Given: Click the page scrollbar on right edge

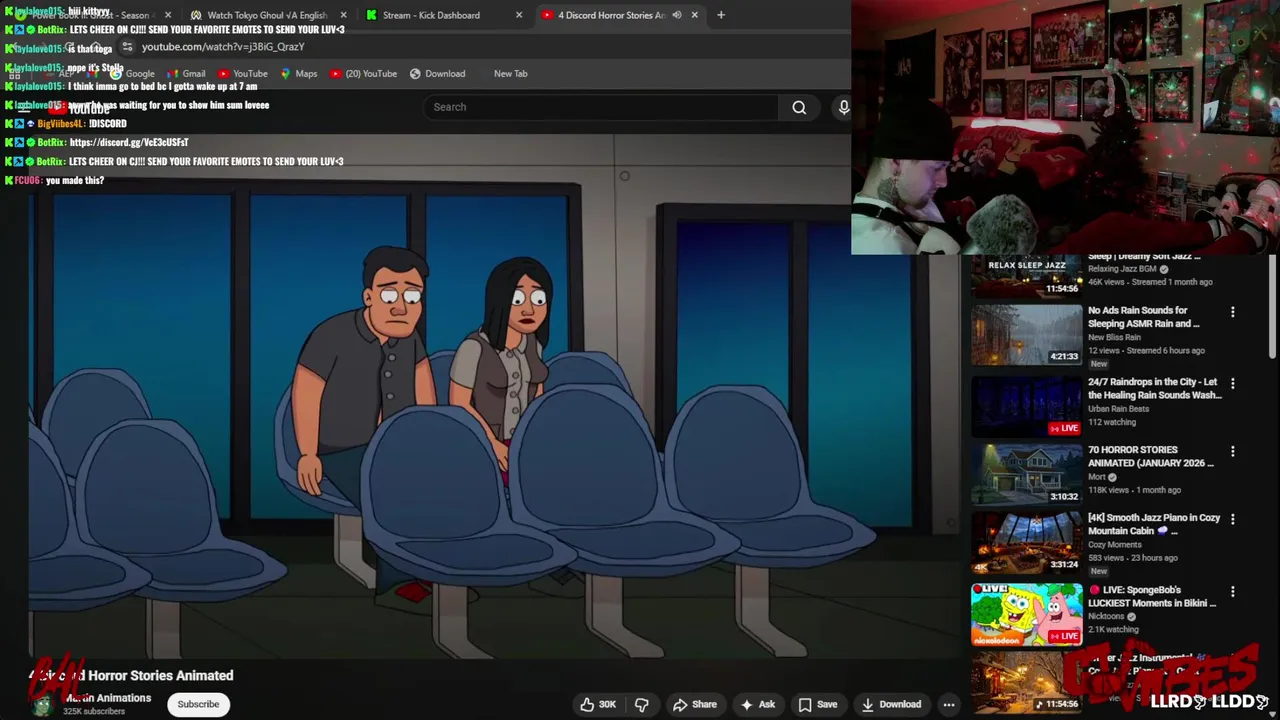Looking at the screenshot, I should click(x=1273, y=306).
